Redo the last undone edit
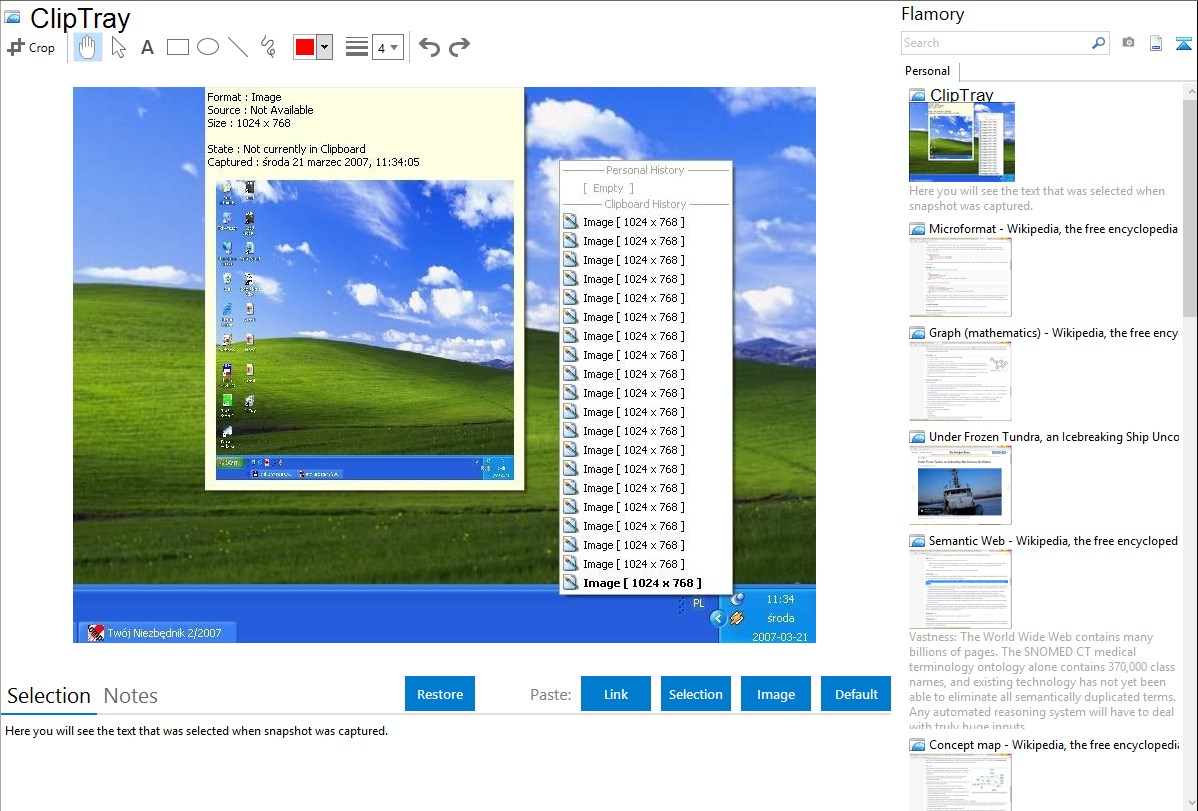 [x=459, y=47]
